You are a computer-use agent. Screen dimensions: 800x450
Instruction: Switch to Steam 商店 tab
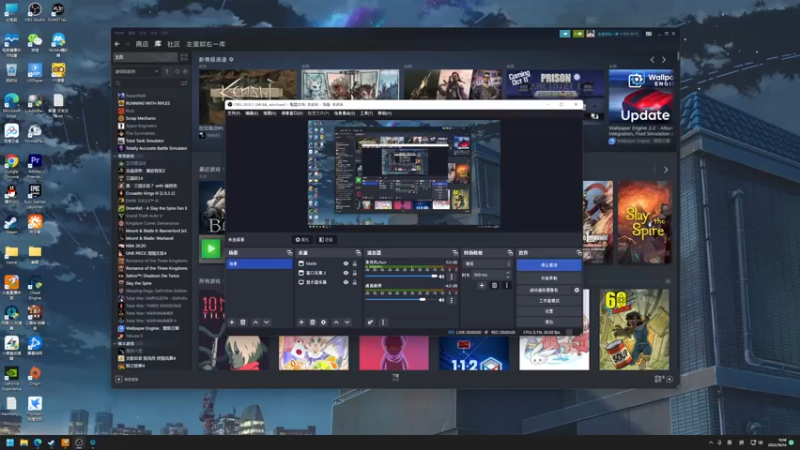click(x=142, y=44)
